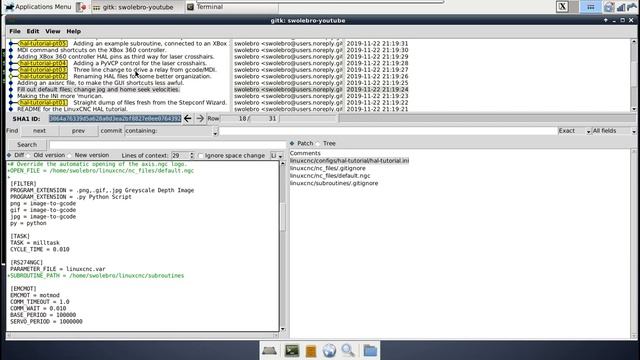Viewport: 640px width, 360px height.
Task: Select 'Fill out default files' commit row
Action: (x=98, y=89)
